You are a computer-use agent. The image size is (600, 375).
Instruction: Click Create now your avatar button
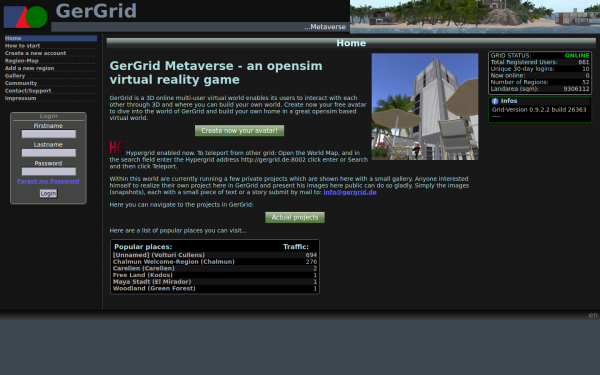pos(240,130)
